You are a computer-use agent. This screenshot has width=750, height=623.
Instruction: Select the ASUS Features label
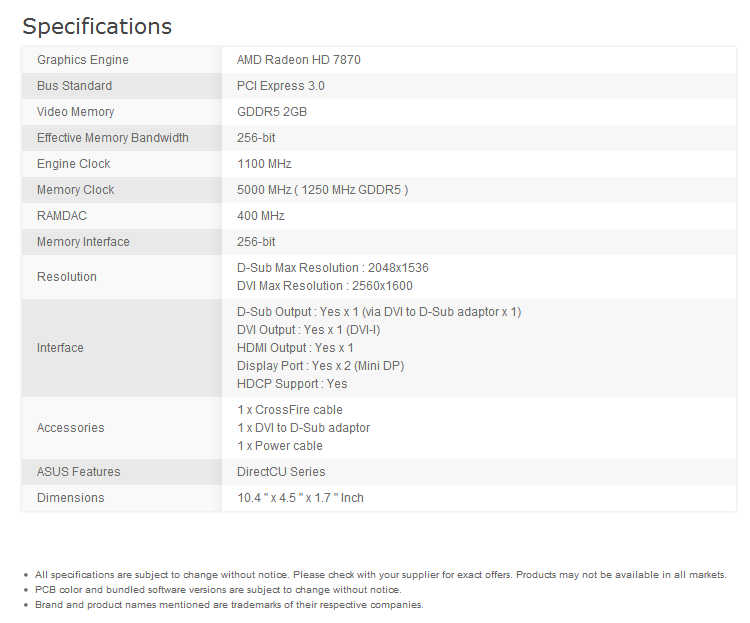[78, 472]
